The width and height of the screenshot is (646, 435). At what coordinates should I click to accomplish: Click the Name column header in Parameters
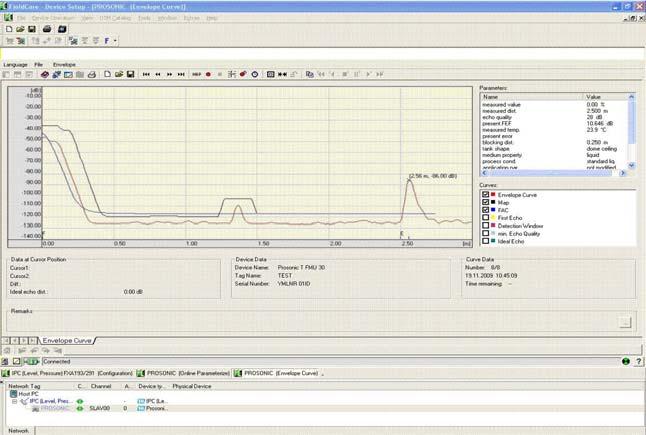531,97
